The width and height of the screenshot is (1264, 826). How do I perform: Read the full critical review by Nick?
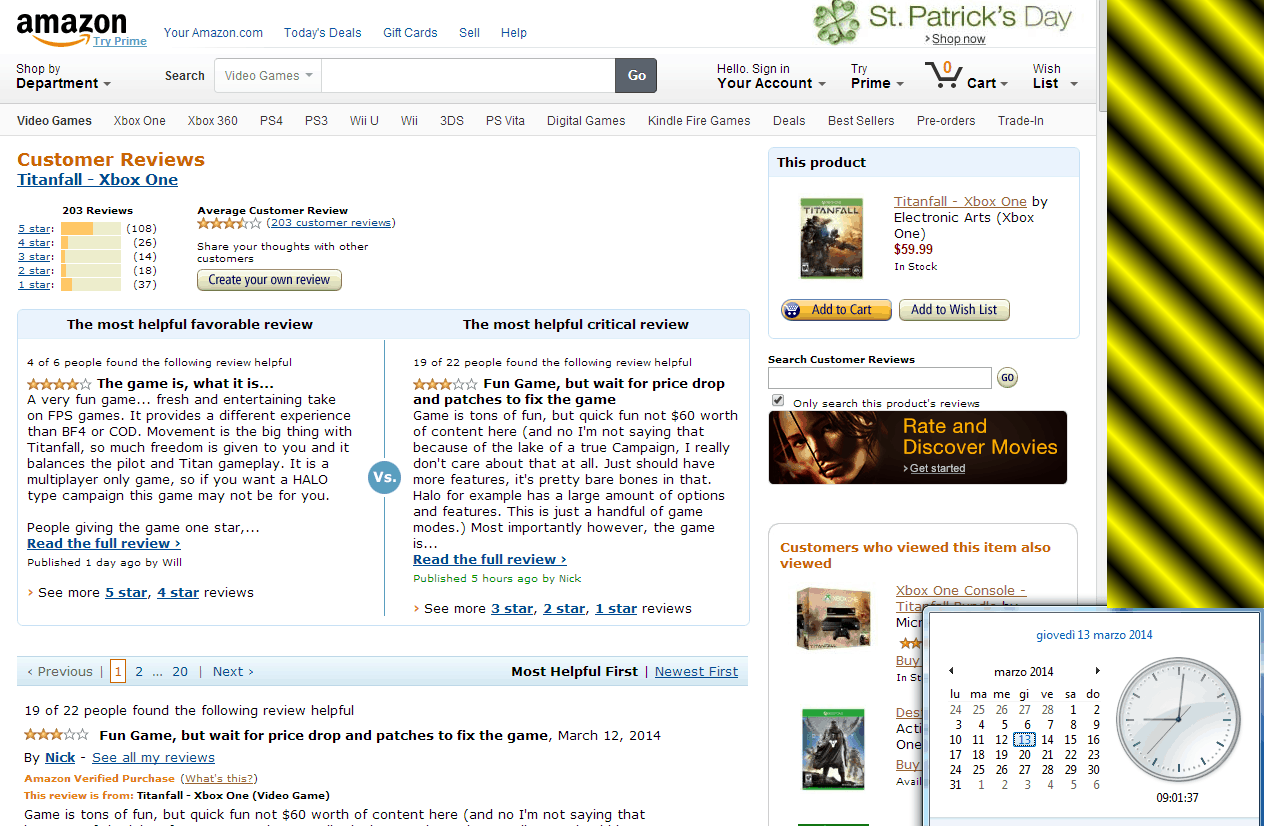click(x=489, y=560)
